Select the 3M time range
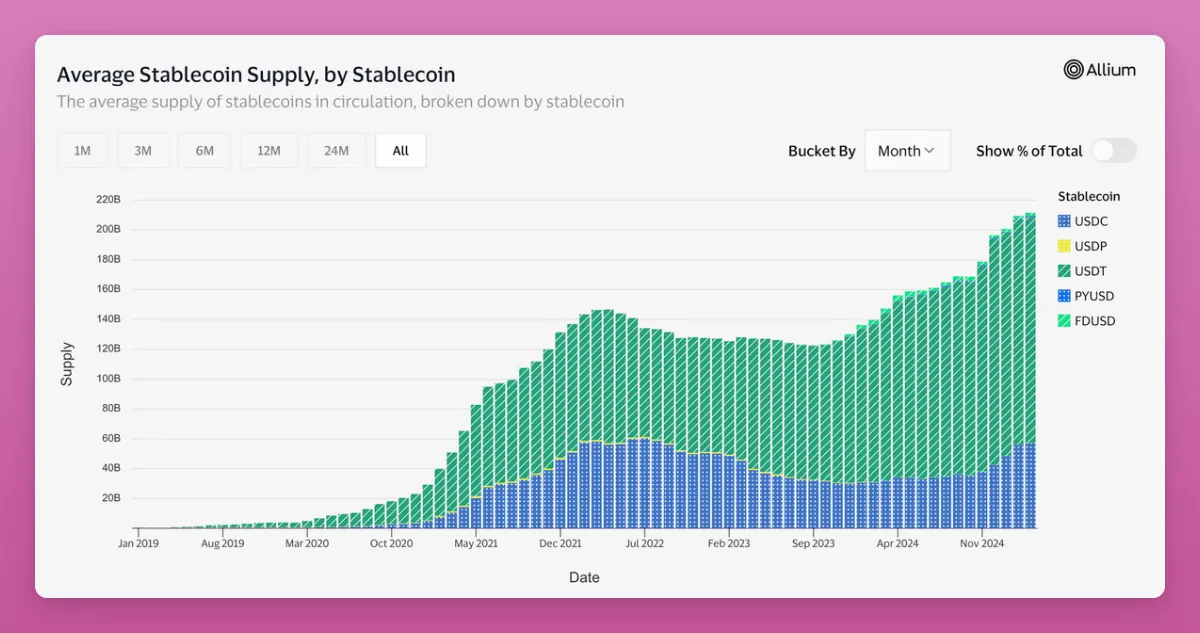 click(x=143, y=151)
